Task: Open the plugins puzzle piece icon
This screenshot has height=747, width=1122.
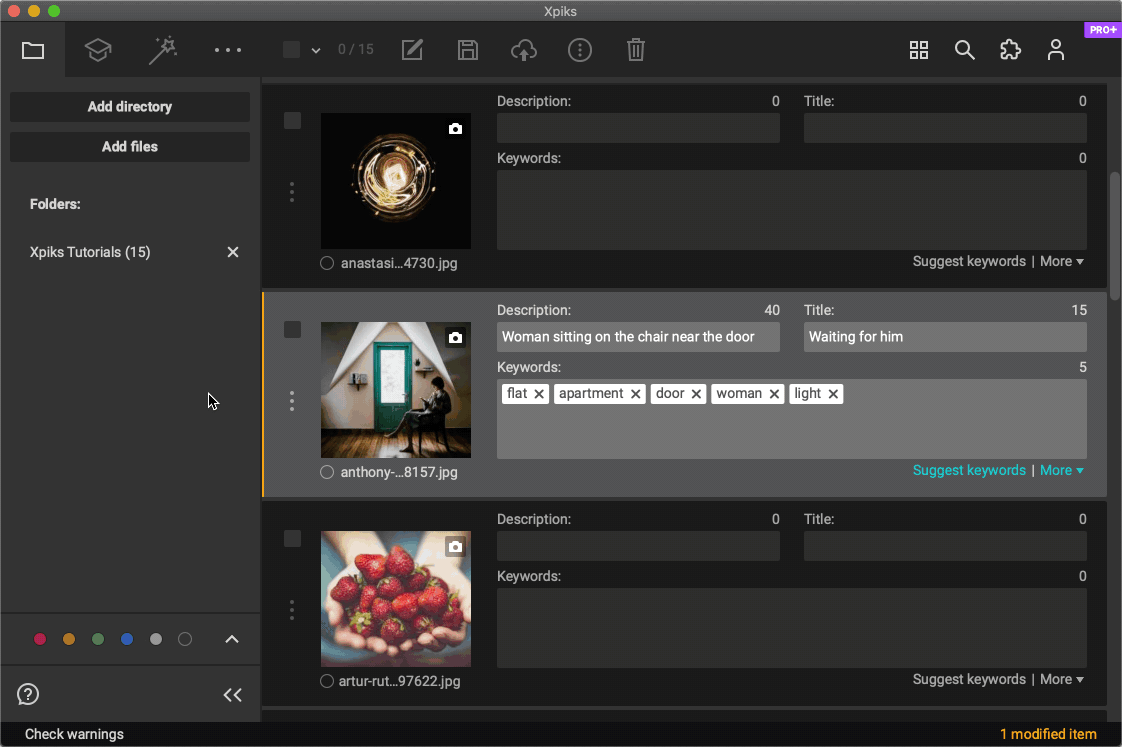Action: 1010,50
